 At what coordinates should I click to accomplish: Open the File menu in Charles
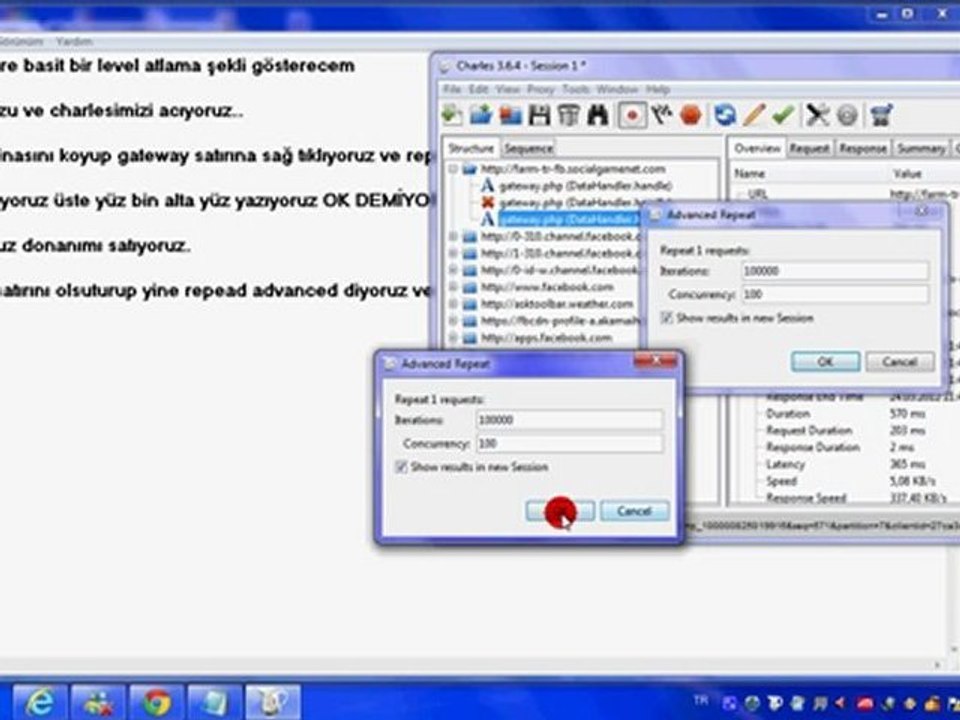(452, 89)
